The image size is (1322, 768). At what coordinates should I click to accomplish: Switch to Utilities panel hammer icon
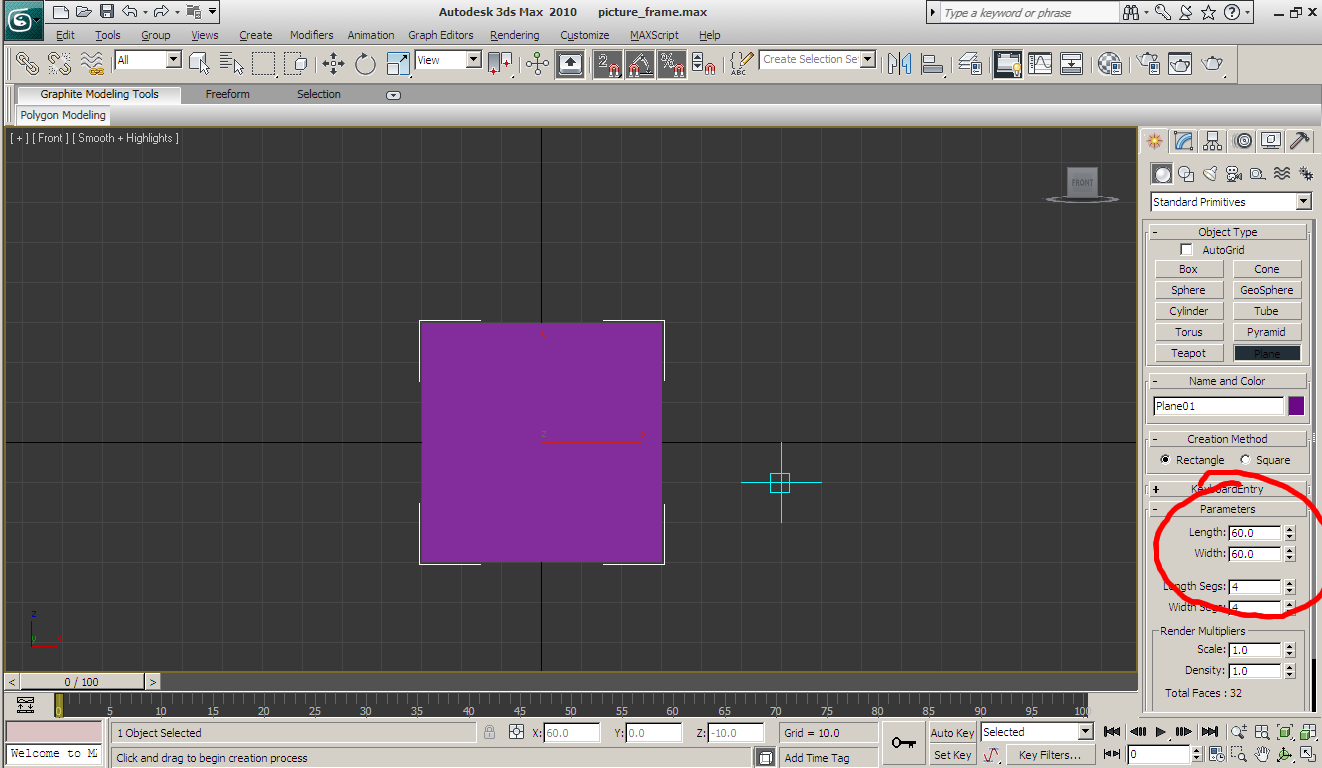click(x=1299, y=141)
